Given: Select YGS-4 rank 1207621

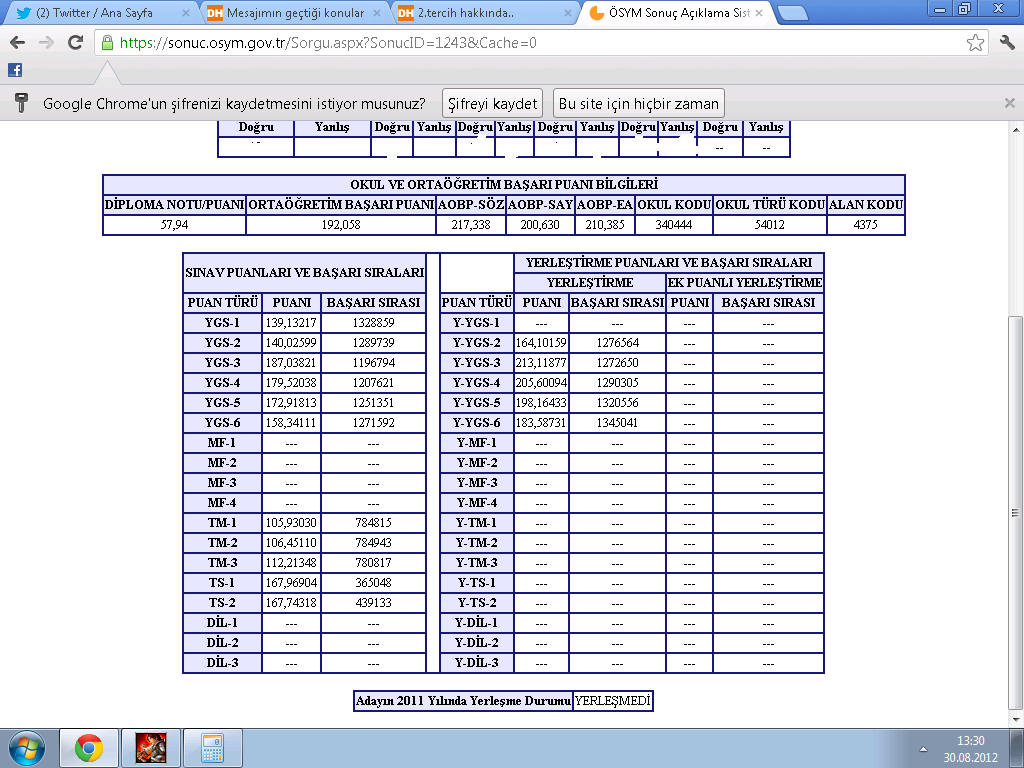Looking at the screenshot, I should (x=374, y=383).
